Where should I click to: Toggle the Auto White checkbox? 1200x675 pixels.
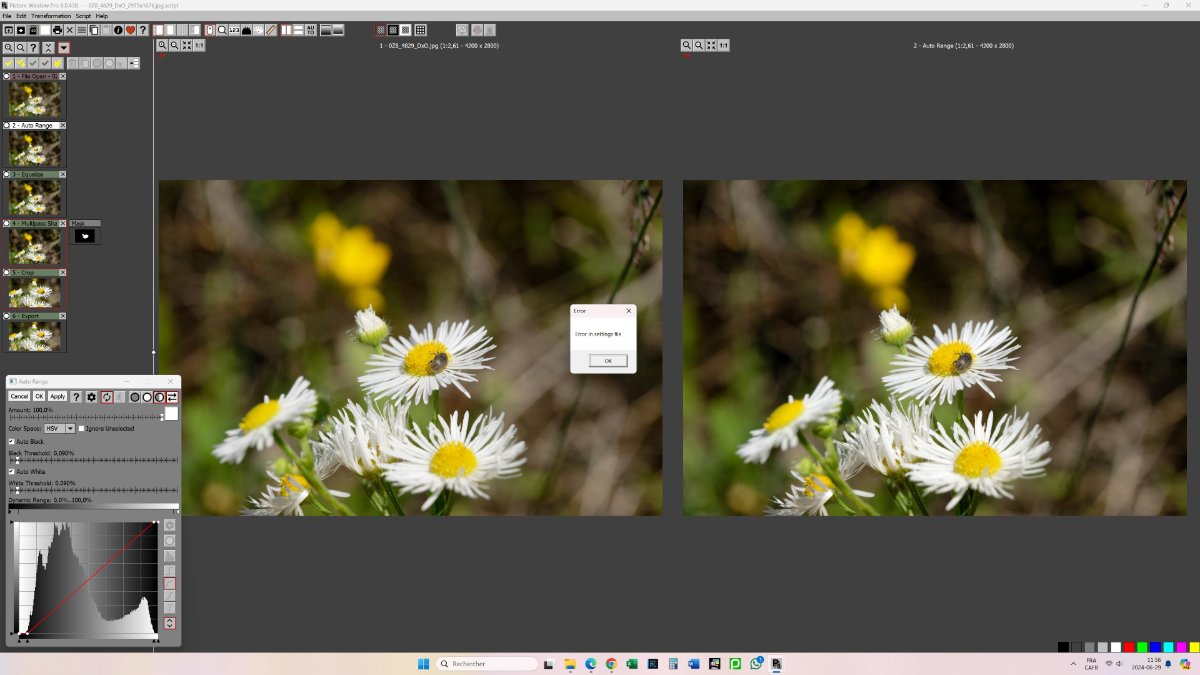point(12,471)
